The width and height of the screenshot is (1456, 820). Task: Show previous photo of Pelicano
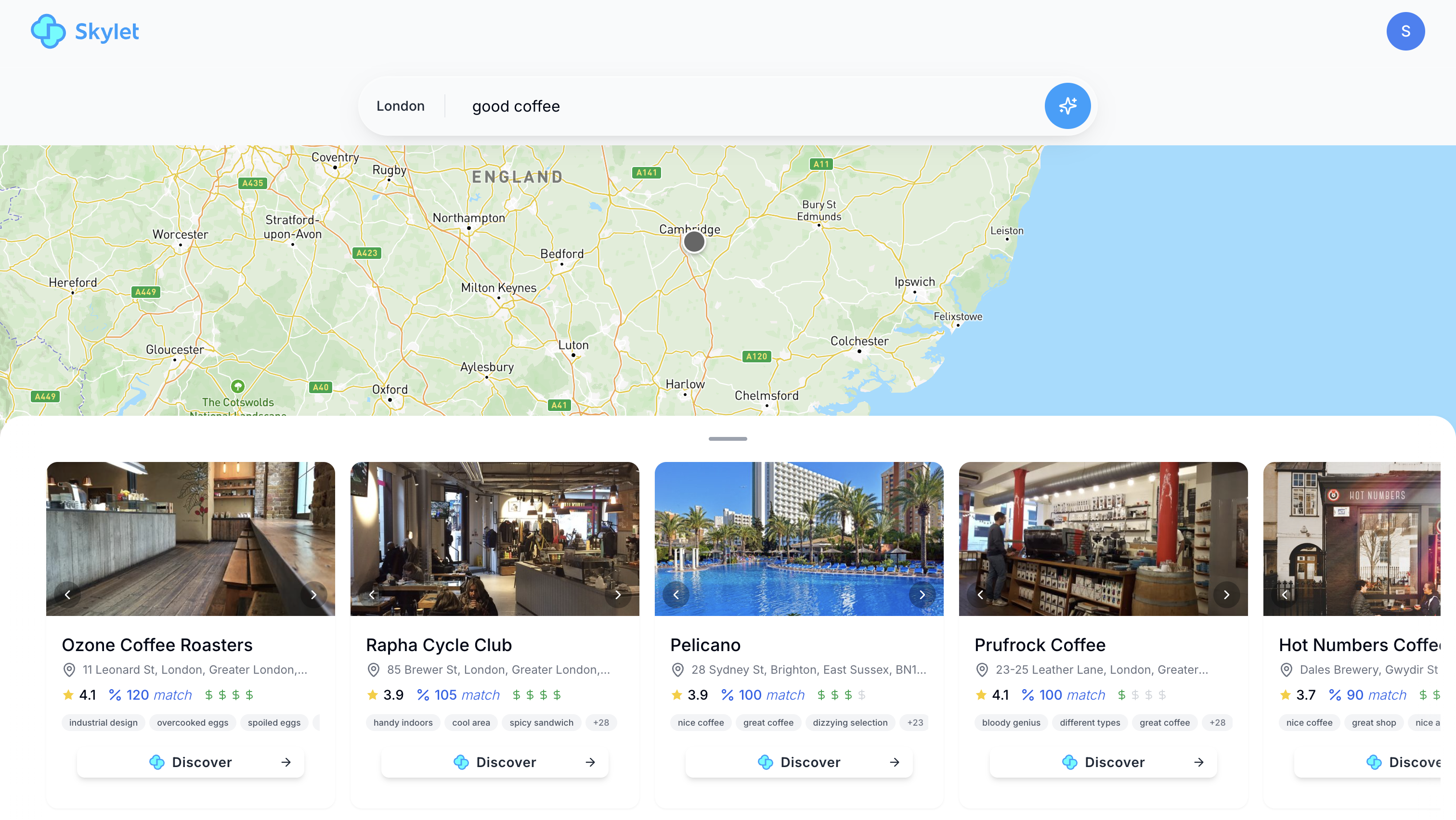tap(676, 595)
